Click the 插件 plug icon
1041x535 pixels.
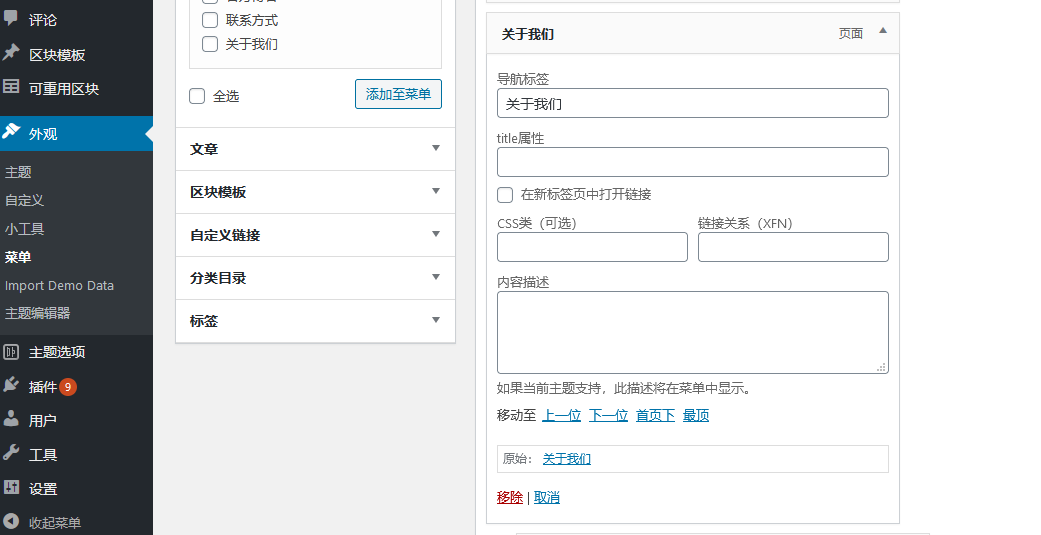click(11, 384)
